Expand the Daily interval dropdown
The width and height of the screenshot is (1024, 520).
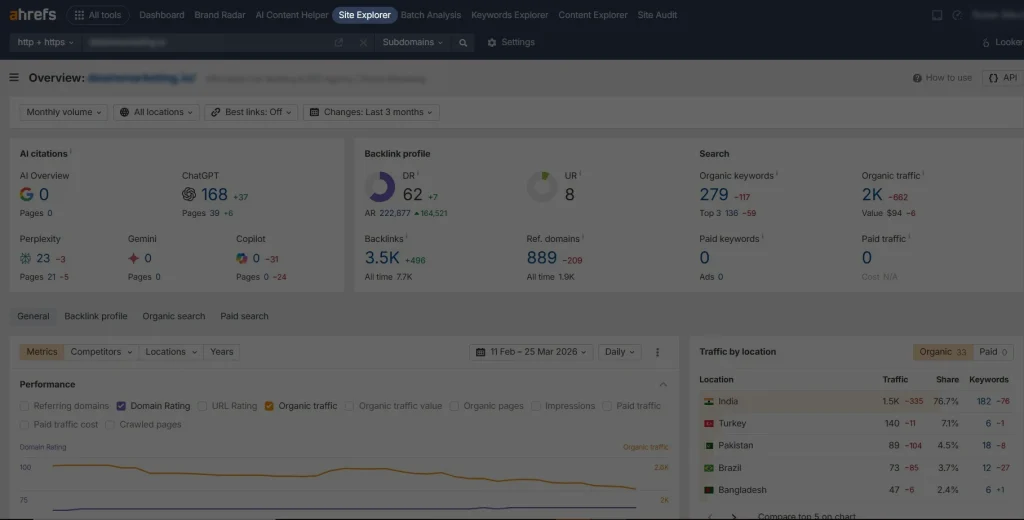click(619, 352)
